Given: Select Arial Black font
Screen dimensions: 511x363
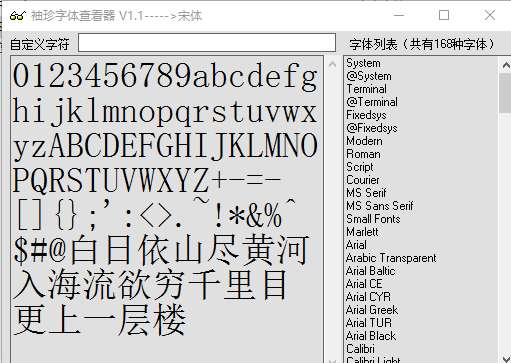Looking at the screenshot, I should coord(371,336).
